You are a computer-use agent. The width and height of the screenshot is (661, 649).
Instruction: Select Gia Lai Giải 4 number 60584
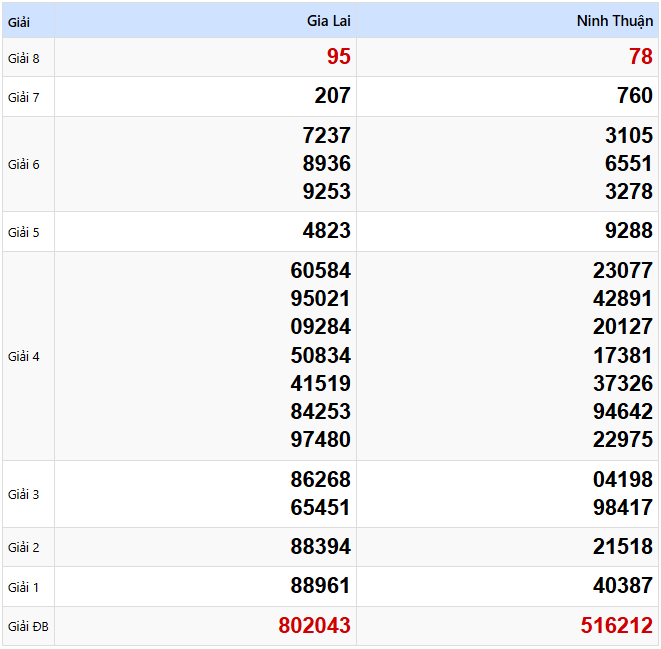320,271
